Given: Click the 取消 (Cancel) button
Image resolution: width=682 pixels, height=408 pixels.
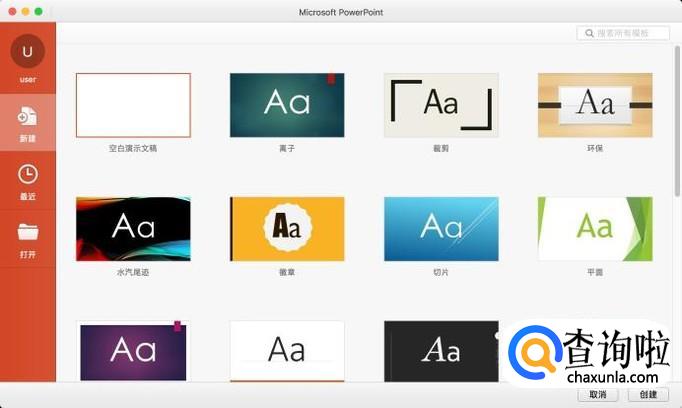Looking at the screenshot, I should pos(598,395).
